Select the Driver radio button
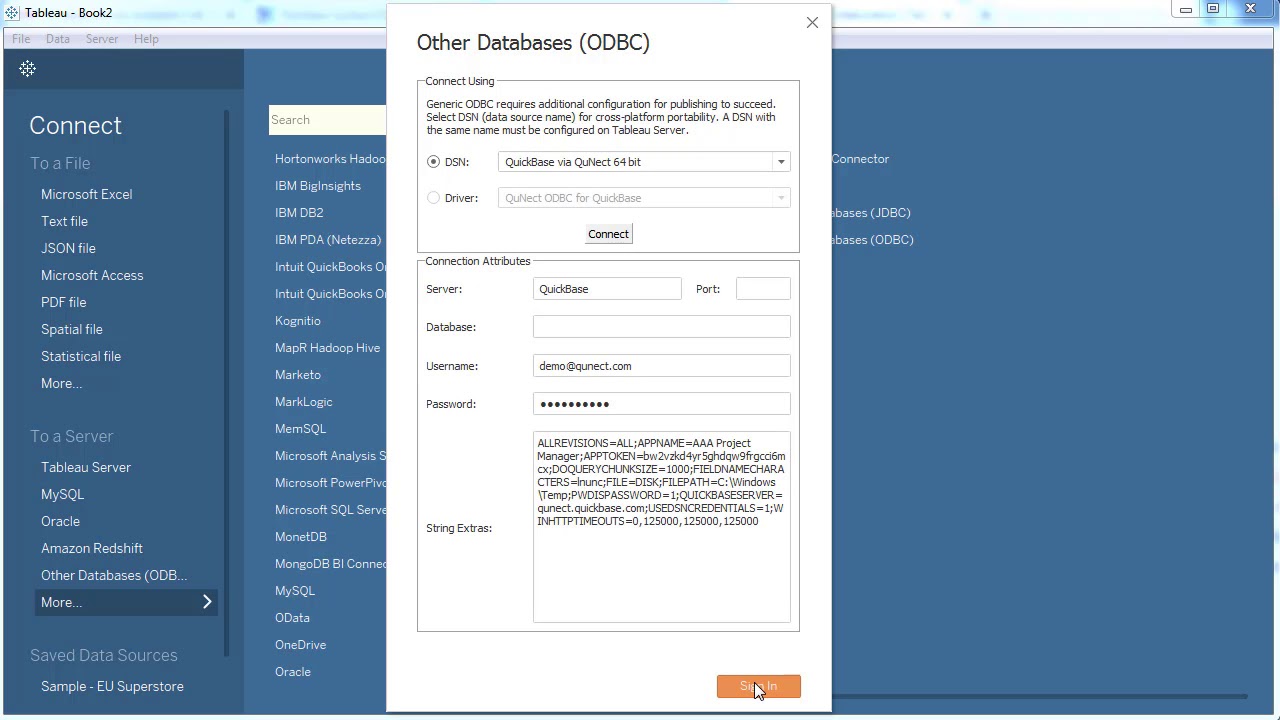The image size is (1280, 720). [433, 197]
